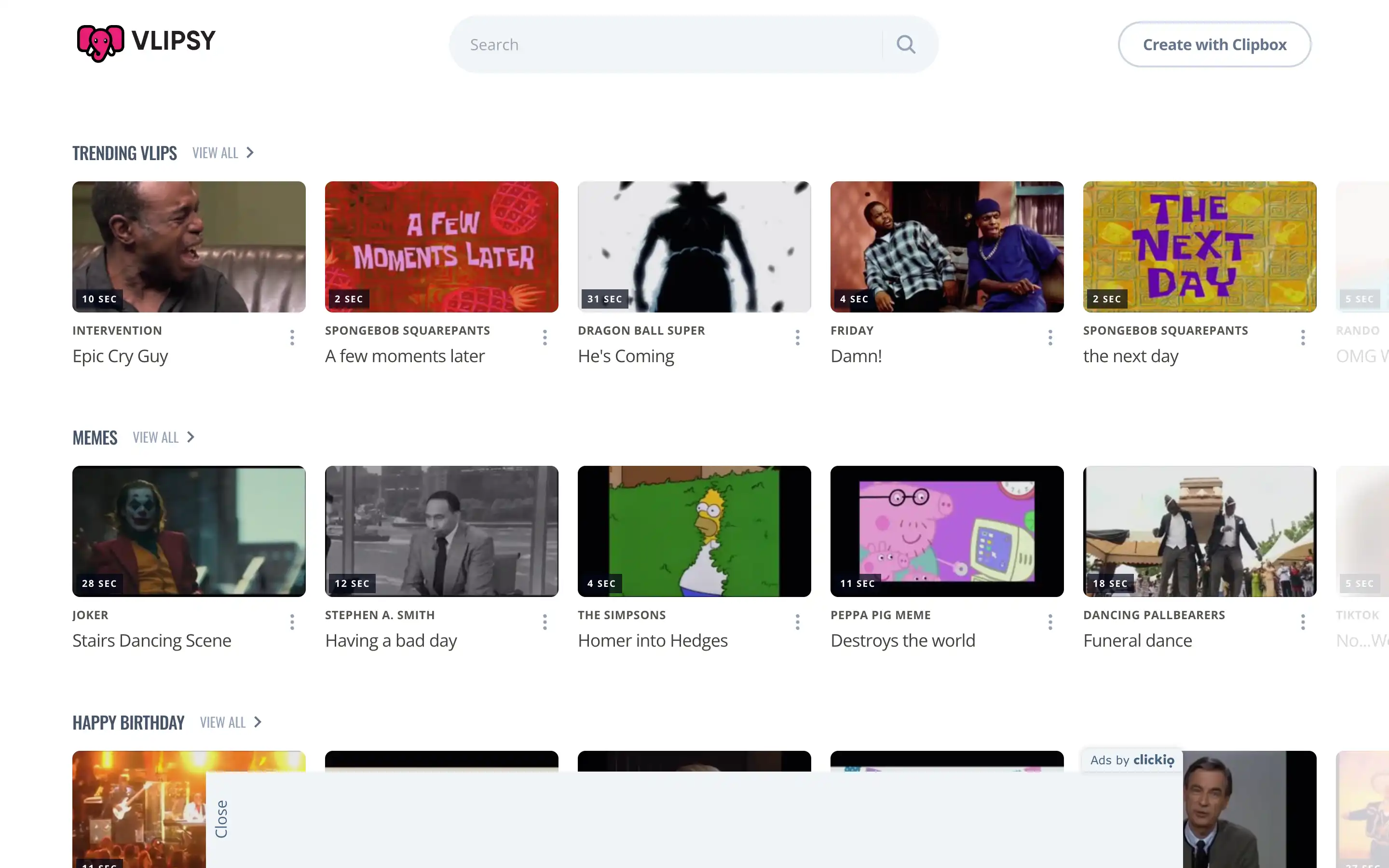Screen dimensions: 1389x868
Task: Open options menu for Damn! Friday clip
Action: [1050, 338]
